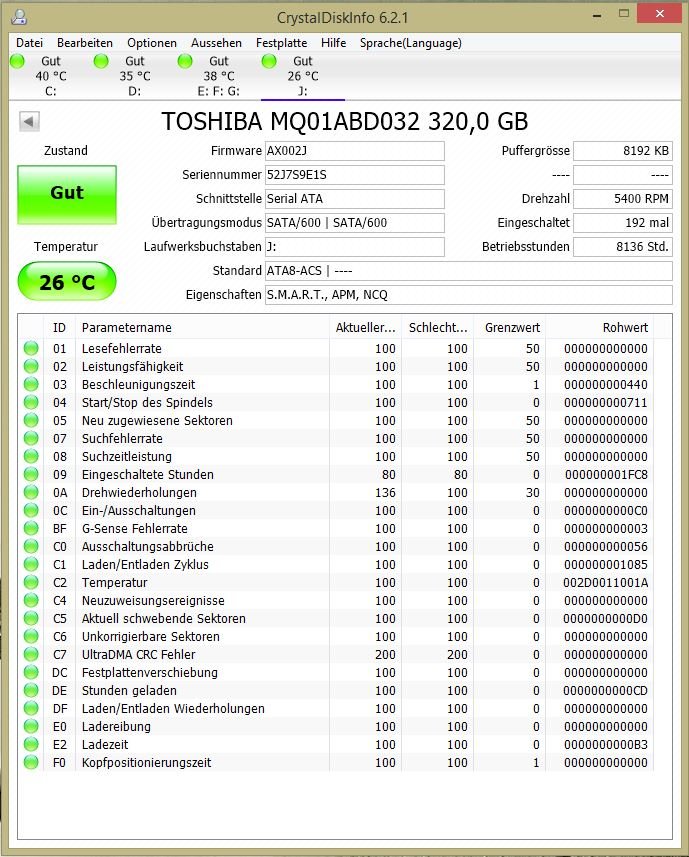This screenshot has height=857, width=689.
Task: Open the Sprache(Language) menu
Action: [410, 43]
